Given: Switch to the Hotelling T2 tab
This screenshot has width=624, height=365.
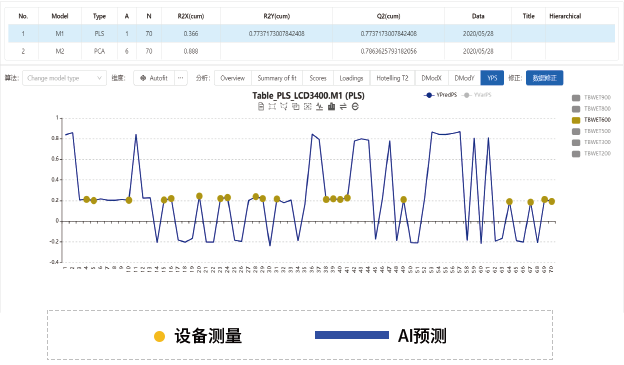Looking at the screenshot, I should 392,78.
